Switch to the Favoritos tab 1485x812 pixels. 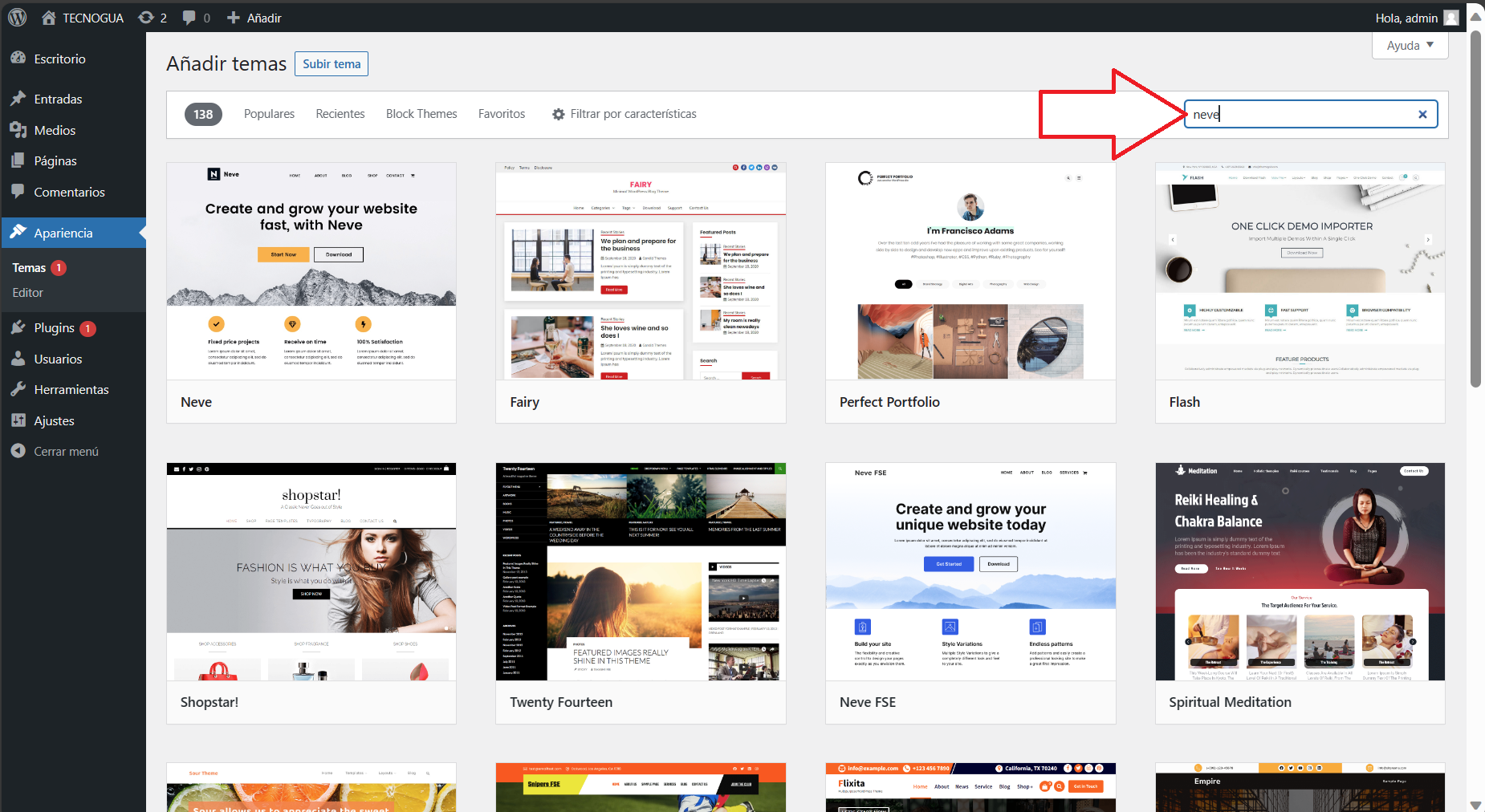pos(502,114)
